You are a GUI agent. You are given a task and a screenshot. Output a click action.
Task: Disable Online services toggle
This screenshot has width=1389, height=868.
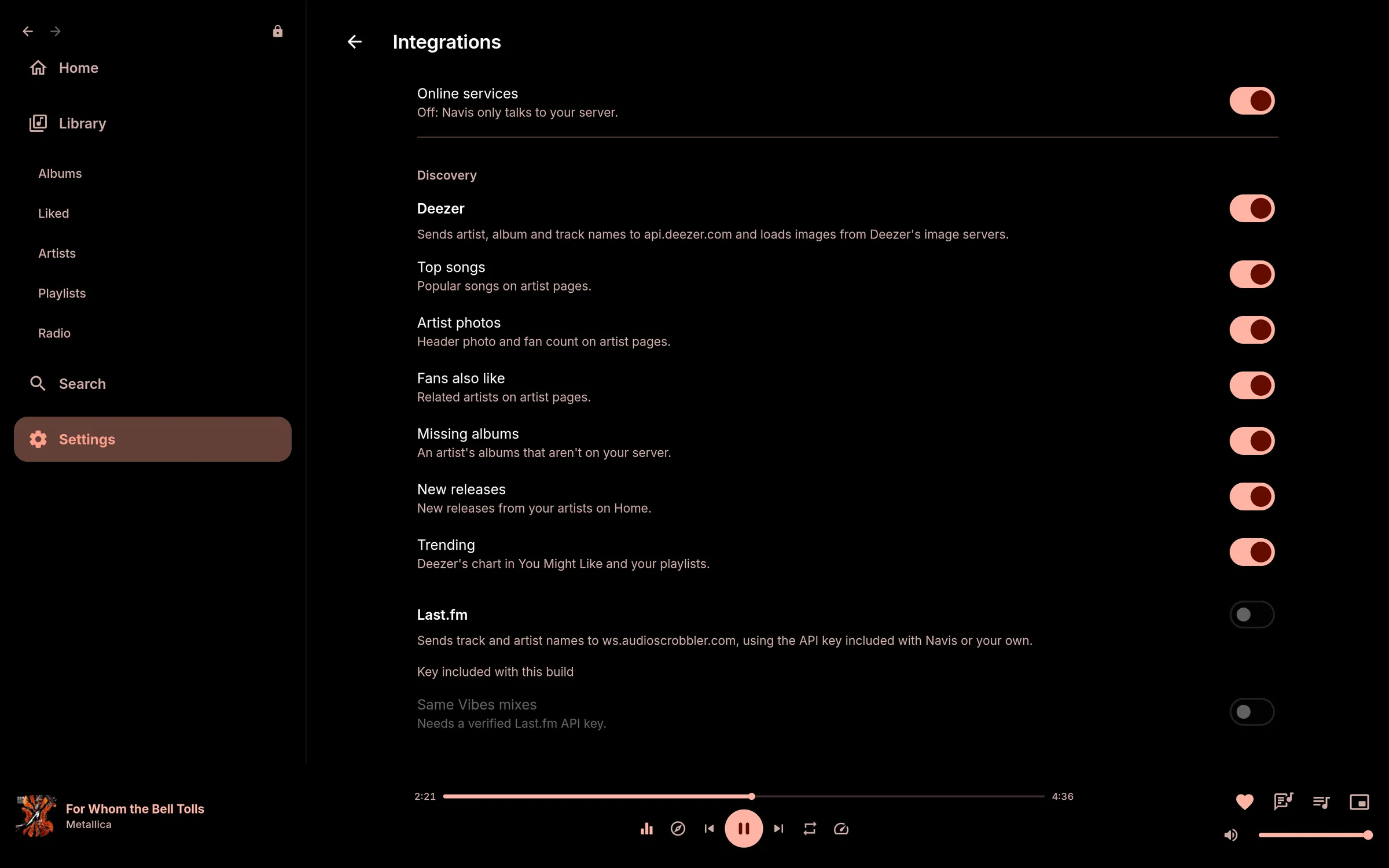pos(1252,101)
